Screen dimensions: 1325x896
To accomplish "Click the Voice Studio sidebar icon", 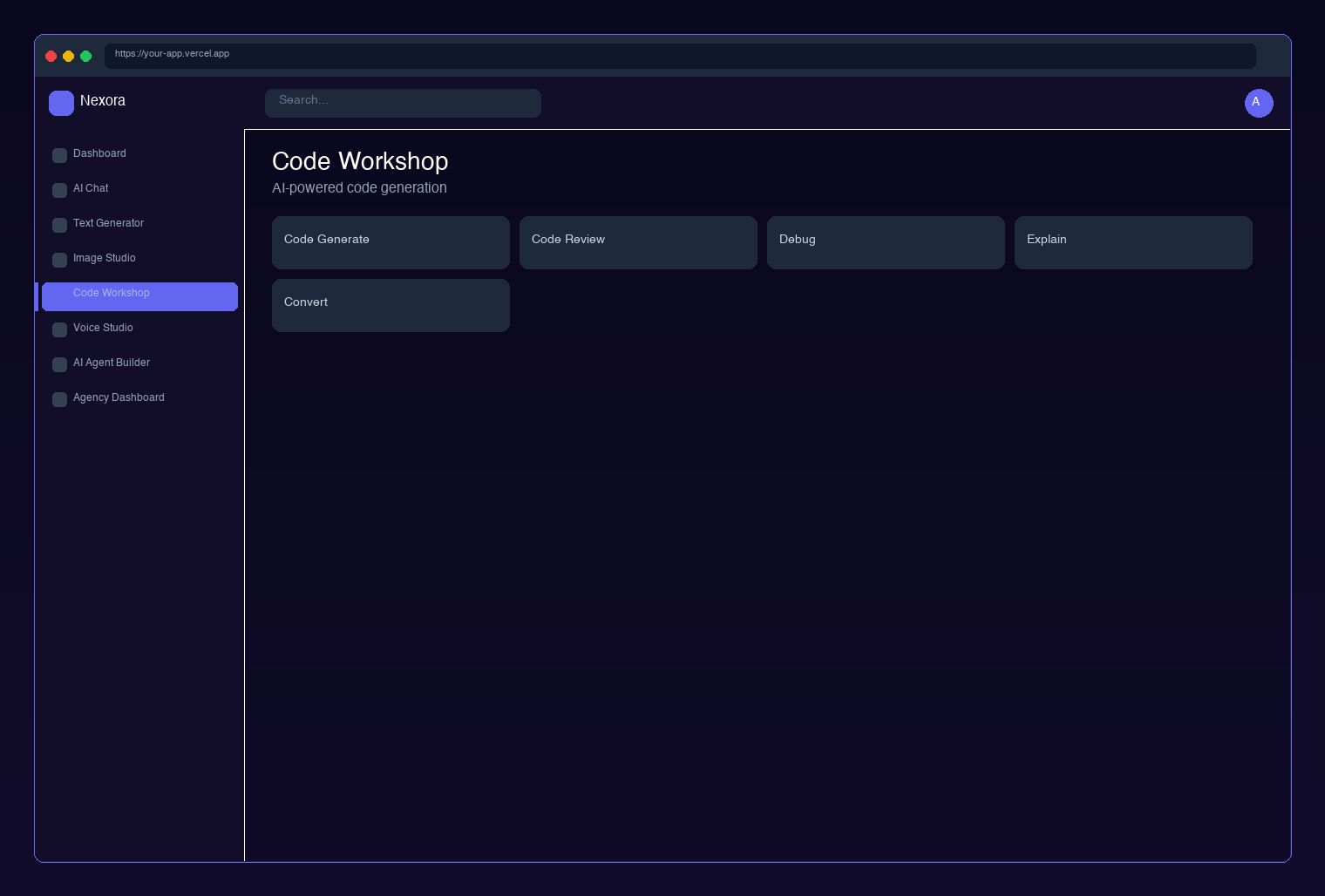I will [59, 329].
